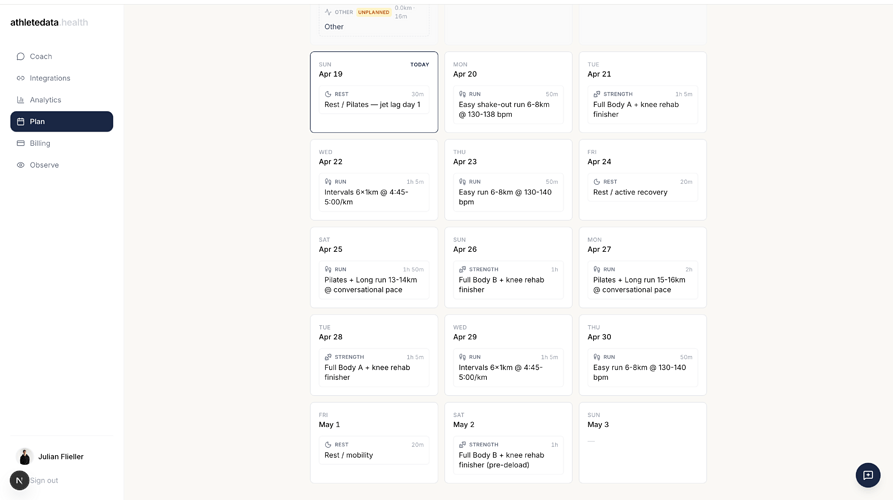The height and width of the screenshot is (500, 893).
Task: Click the Analytics bar chart icon
Action: pyautogui.click(x=21, y=100)
